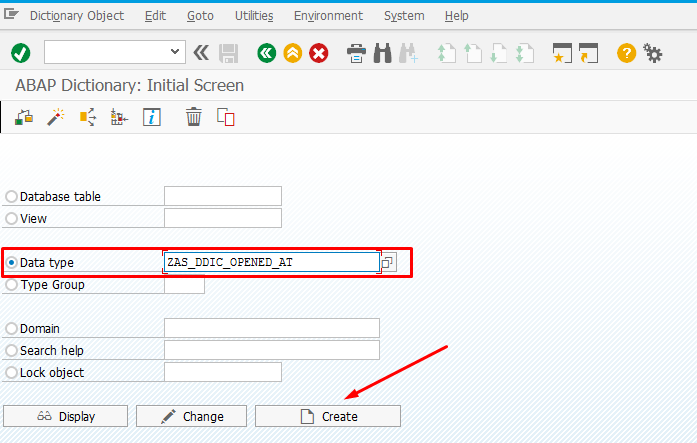Click the Find binoculars icon

coord(382,53)
